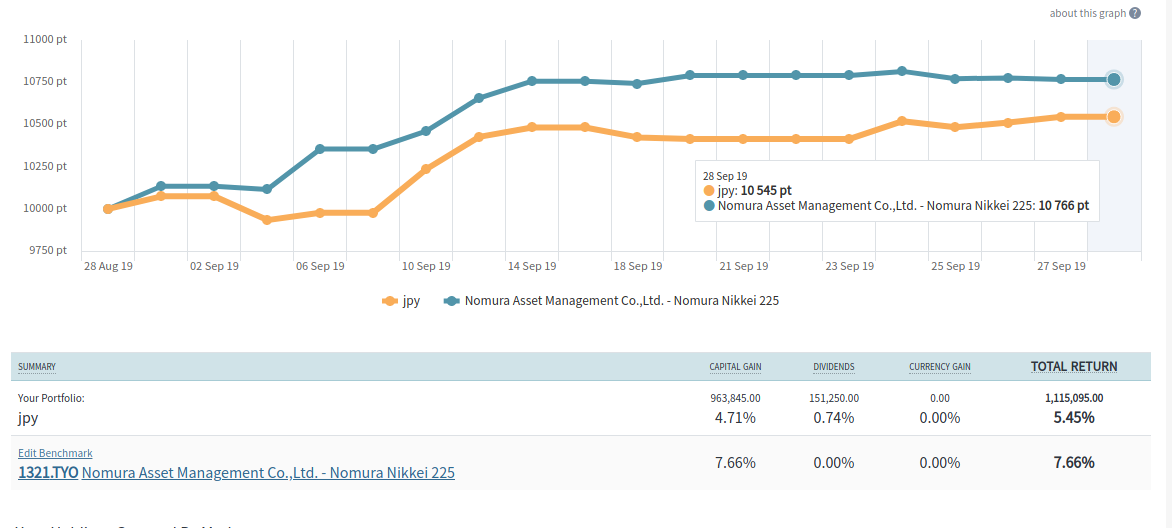Viewport: 1172px width, 528px height.
Task: Click the teal Nomura legend marker icon
Action: point(452,300)
